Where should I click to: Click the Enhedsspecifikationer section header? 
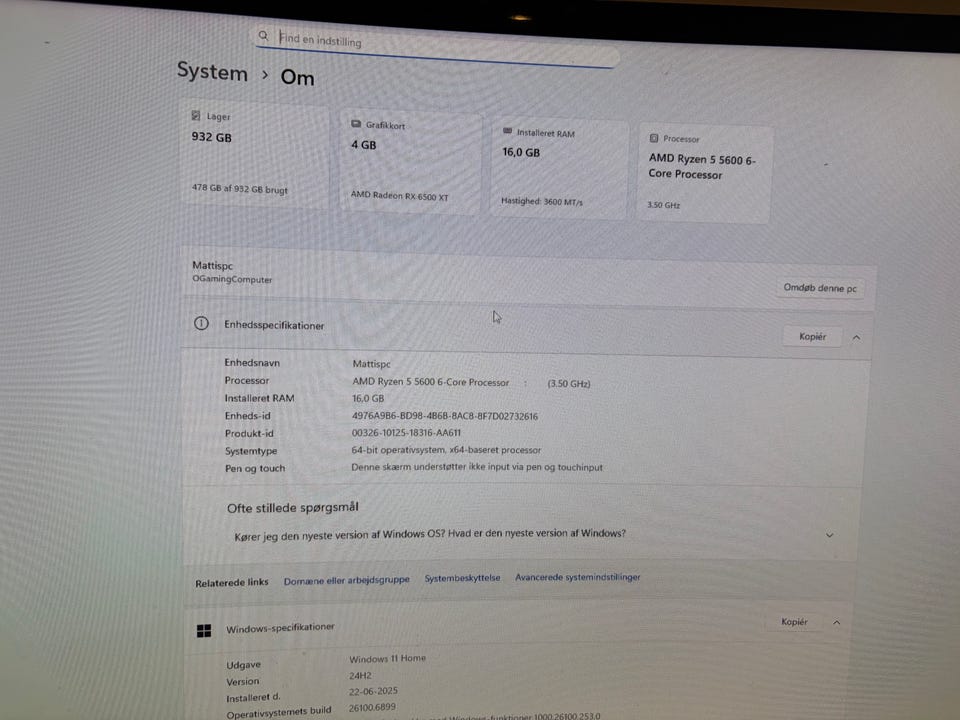coord(527,329)
